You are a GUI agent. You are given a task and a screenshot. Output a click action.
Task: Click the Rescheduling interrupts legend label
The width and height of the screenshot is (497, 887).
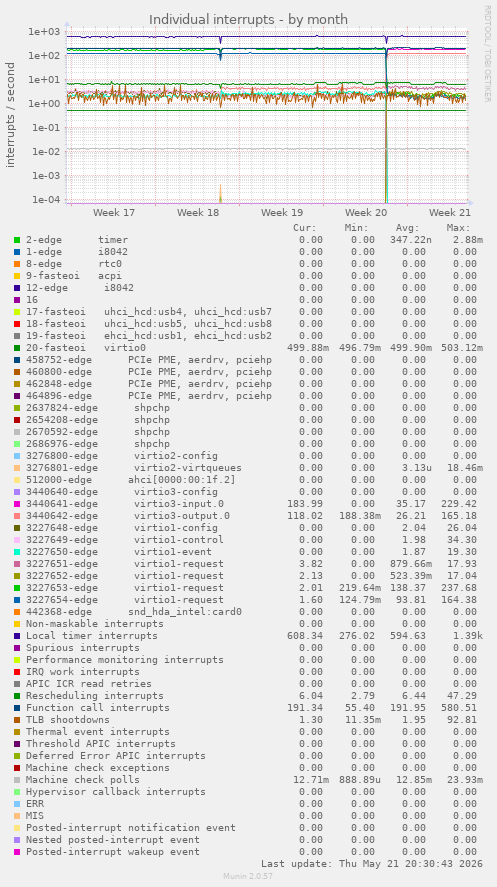(x=95, y=696)
